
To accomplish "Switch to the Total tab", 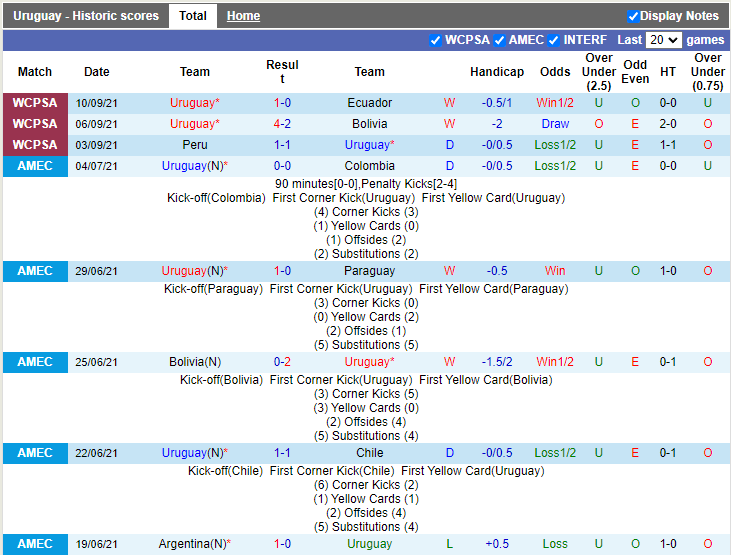I will point(193,16).
